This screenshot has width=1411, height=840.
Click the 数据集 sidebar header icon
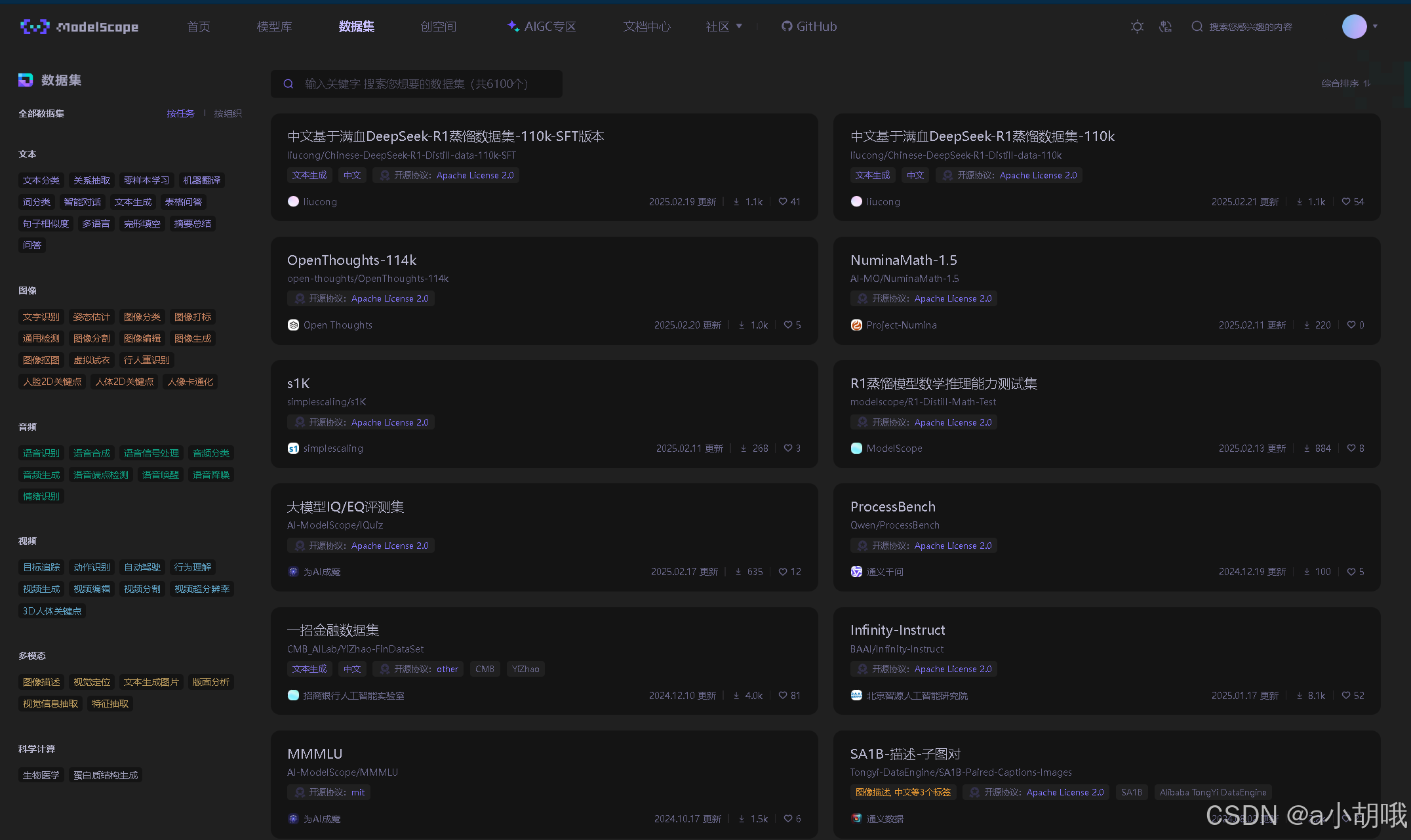(x=26, y=80)
